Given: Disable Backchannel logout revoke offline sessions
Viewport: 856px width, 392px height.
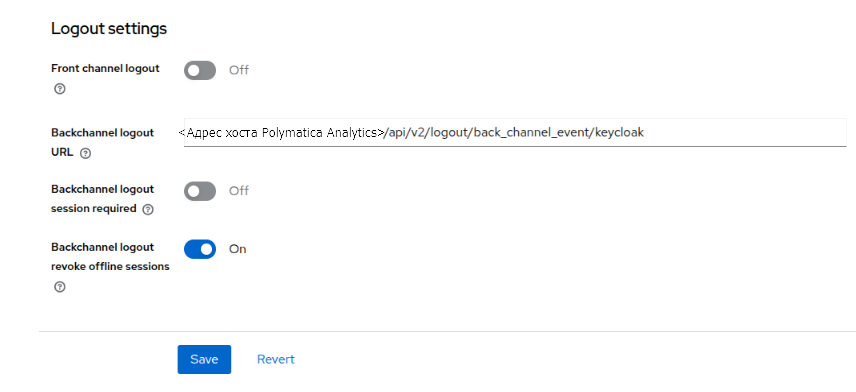Looking at the screenshot, I should pyautogui.click(x=200, y=249).
